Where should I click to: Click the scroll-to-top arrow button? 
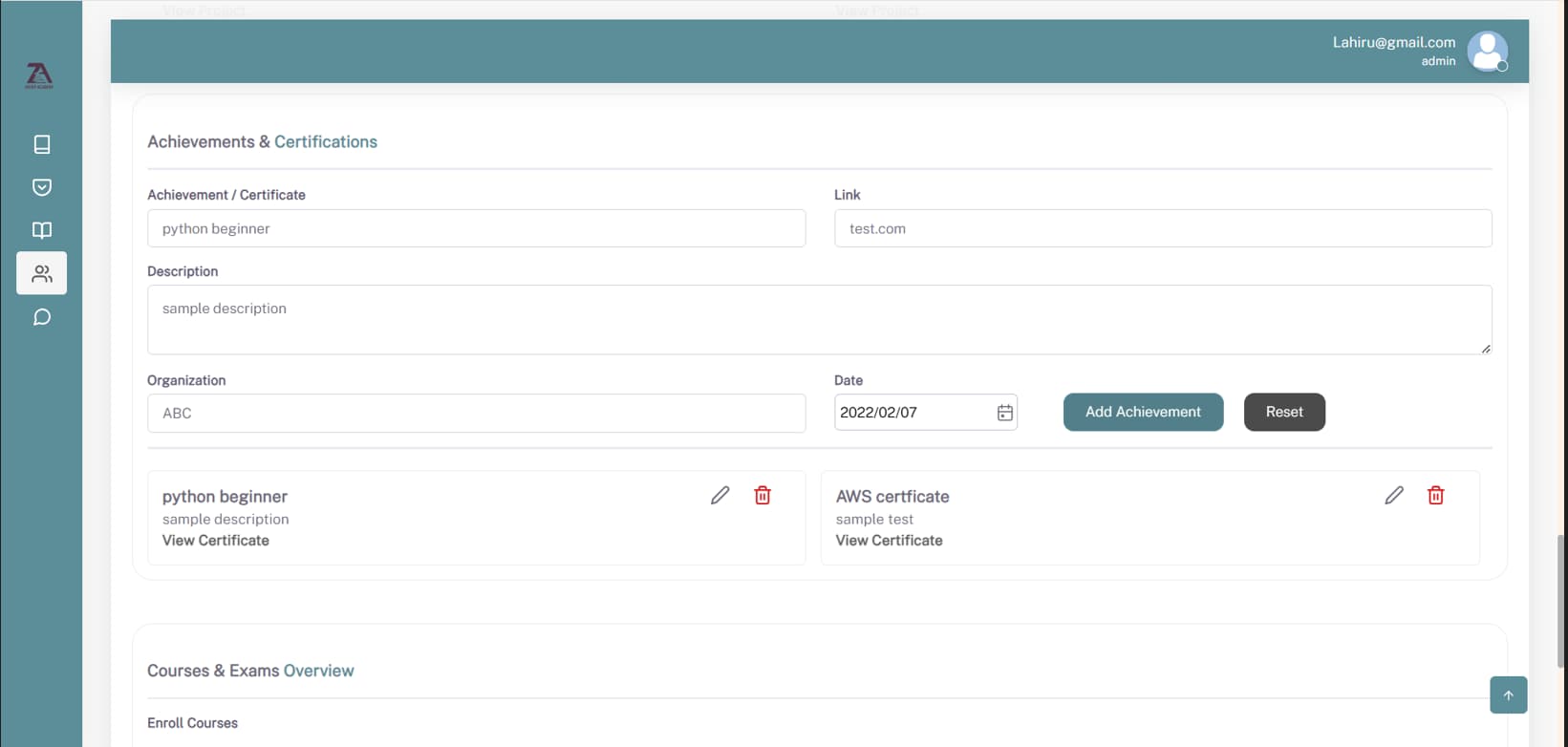(x=1509, y=694)
